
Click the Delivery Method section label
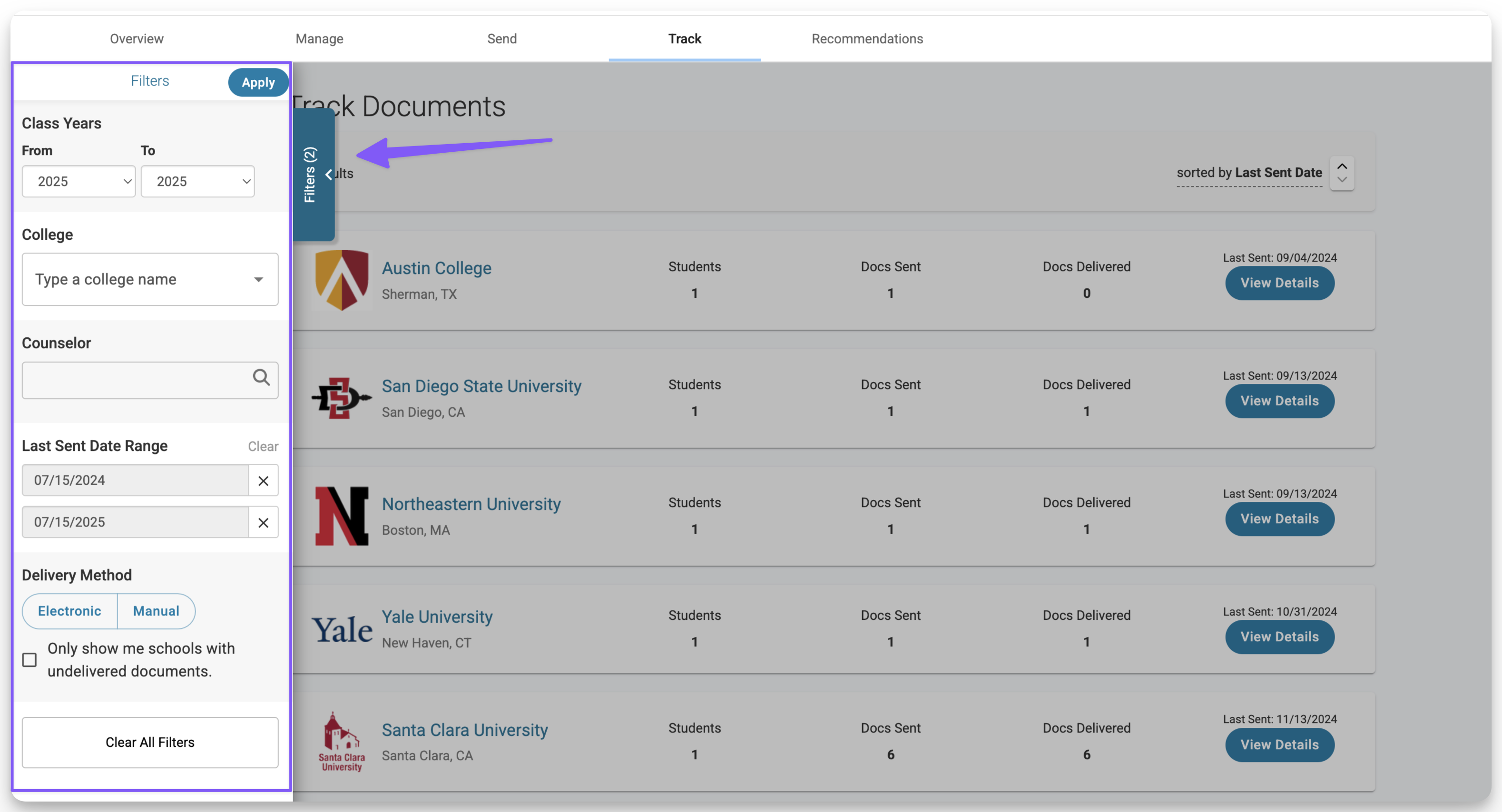pos(77,575)
